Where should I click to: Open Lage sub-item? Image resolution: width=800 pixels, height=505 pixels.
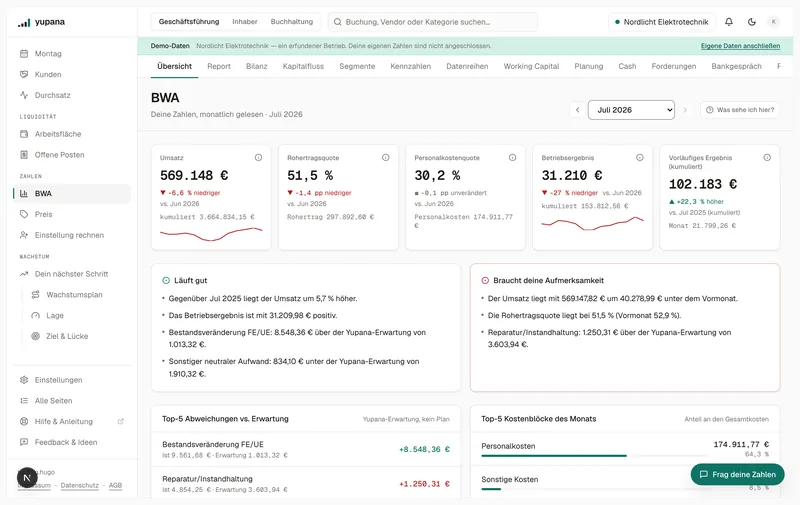[x=78, y=316]
